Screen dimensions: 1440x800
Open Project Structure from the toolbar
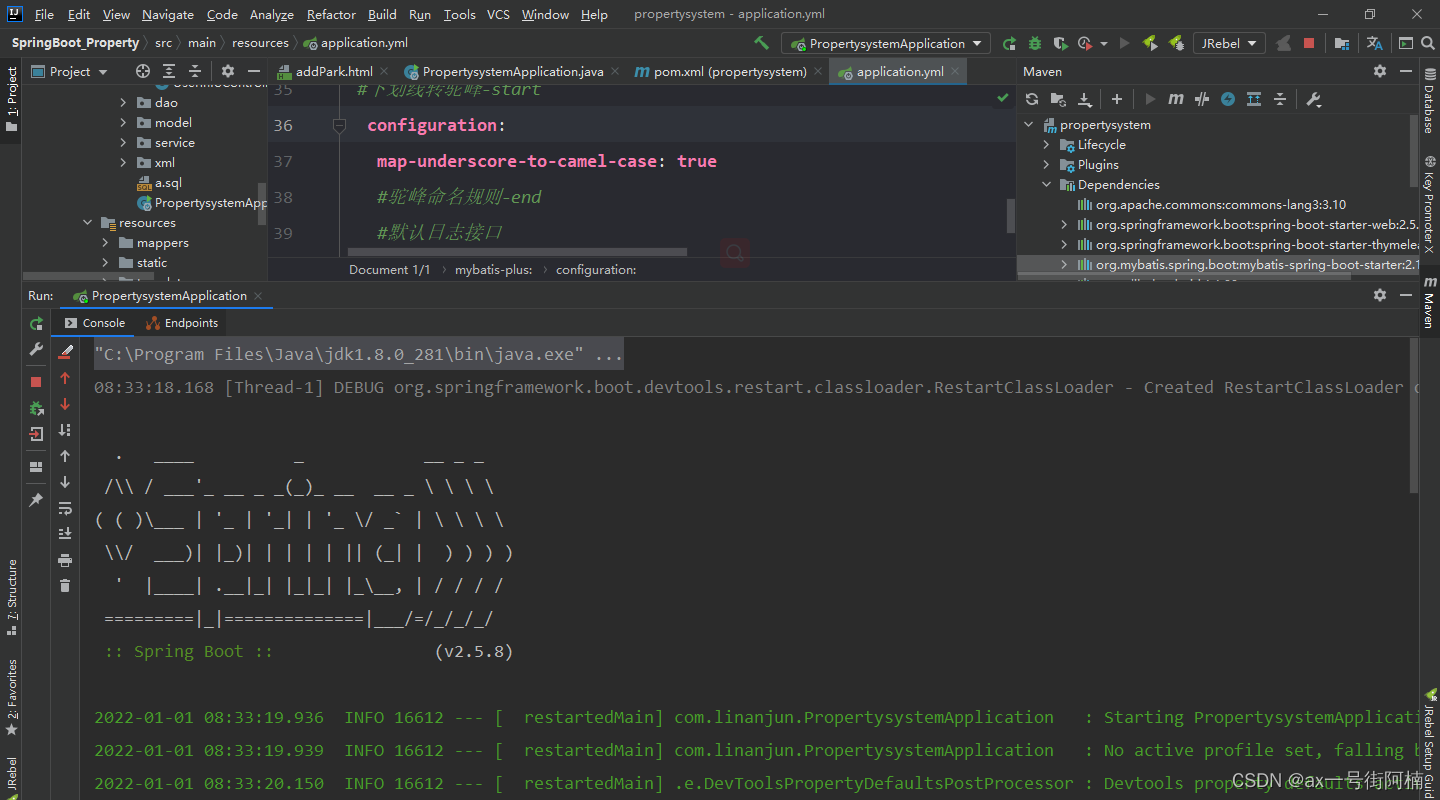coord(1342,43)
